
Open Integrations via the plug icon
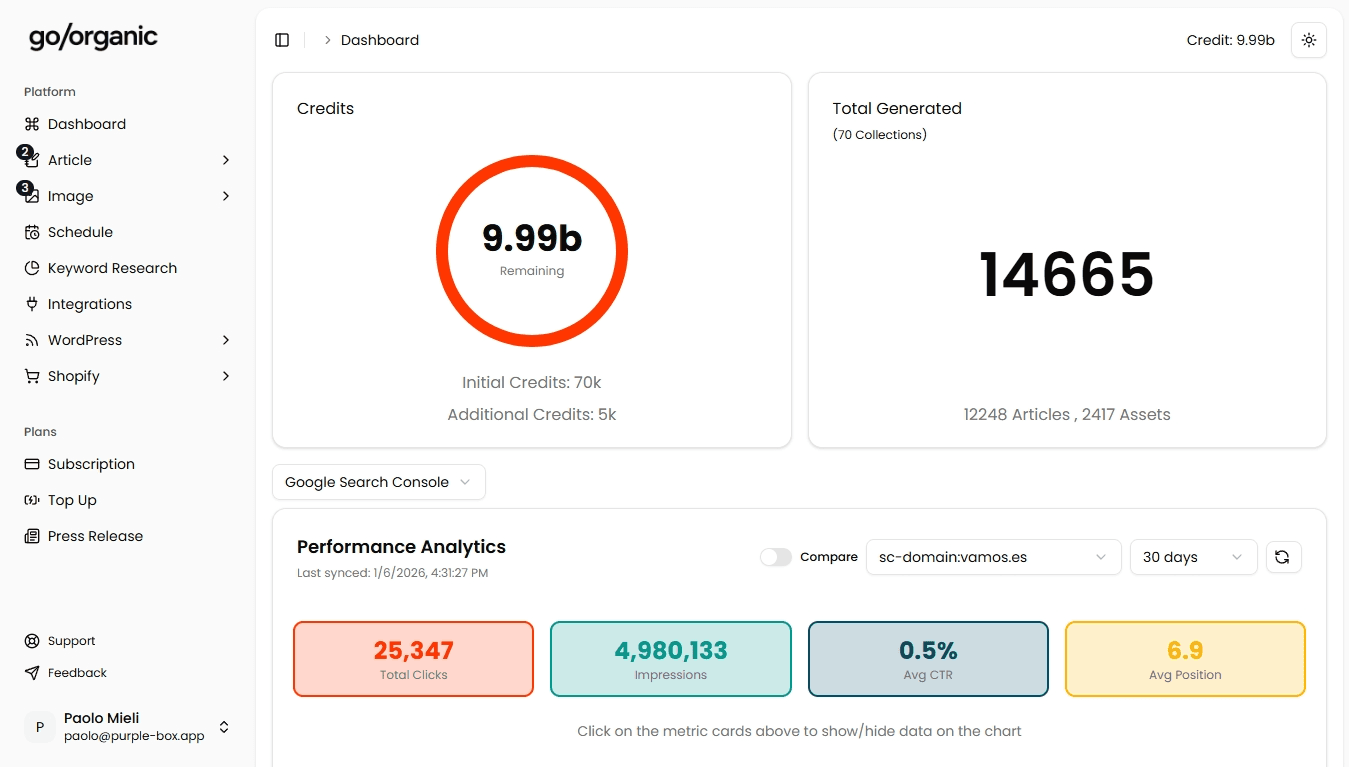(x=32, y=304)
